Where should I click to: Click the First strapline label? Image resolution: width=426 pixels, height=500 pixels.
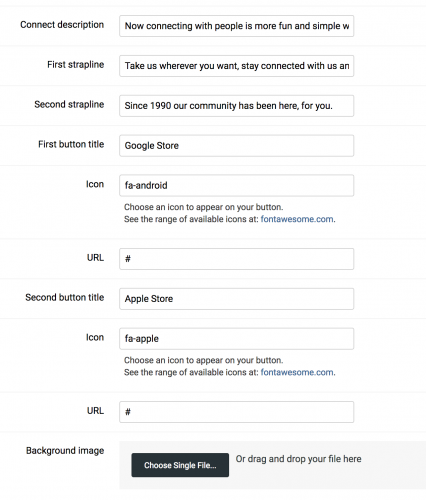coord(75,64)
